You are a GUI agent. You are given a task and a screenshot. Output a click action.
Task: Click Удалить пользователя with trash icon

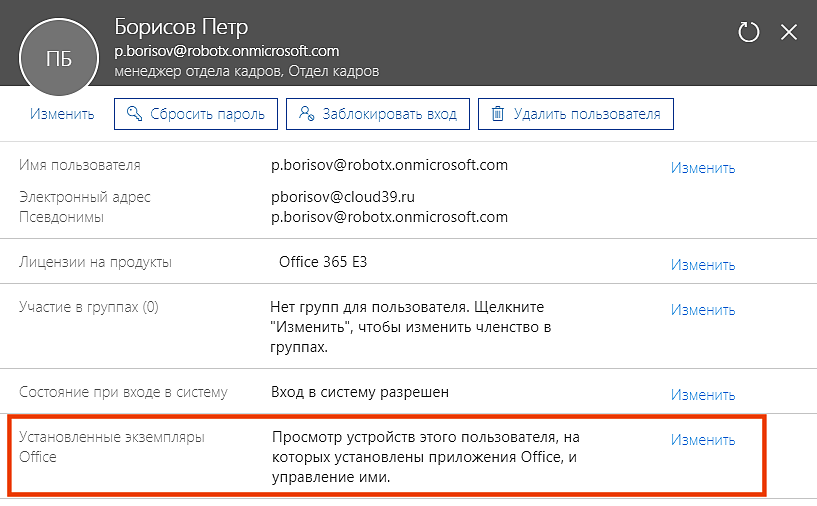click(576, 114)
